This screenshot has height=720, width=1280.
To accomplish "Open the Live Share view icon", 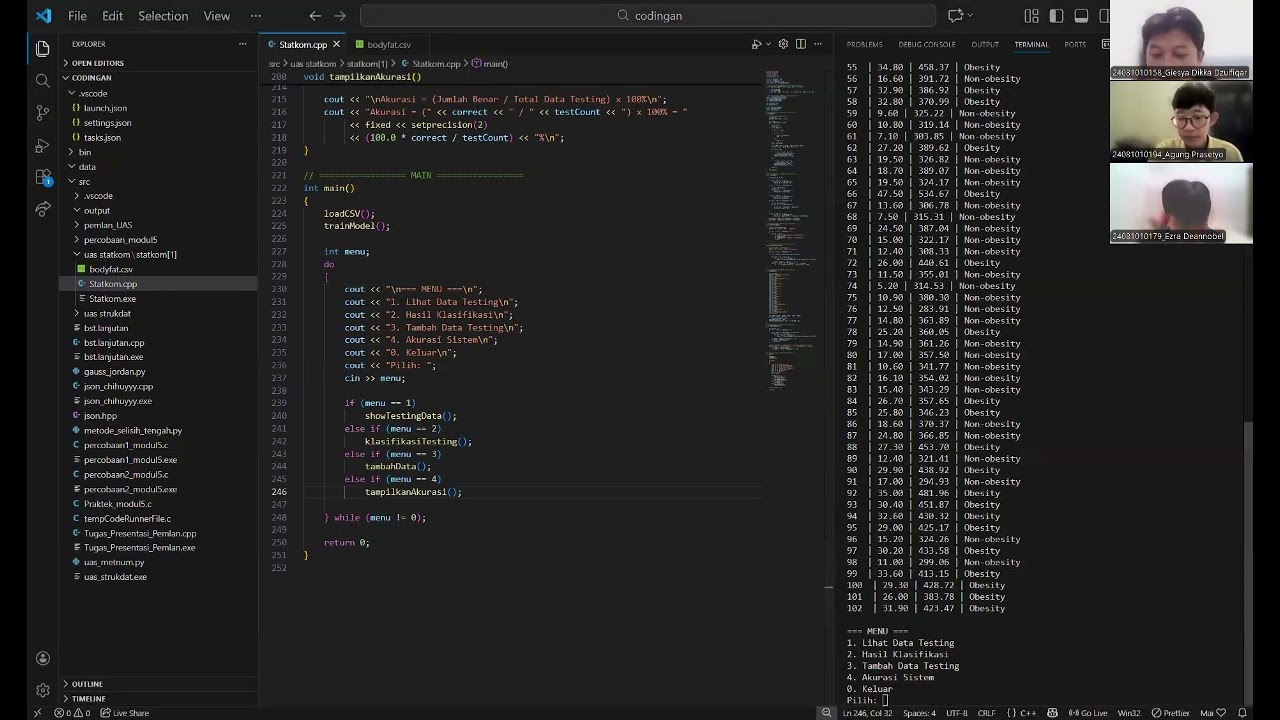I will (x=42, y=209).
